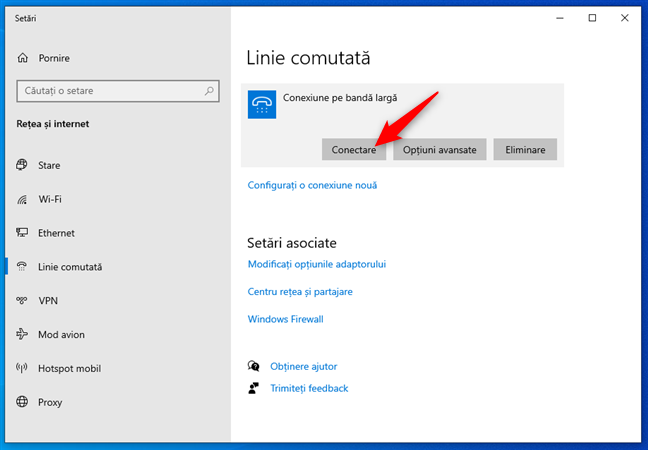Viewport: 648px width, 450px height.
Task: Open Opțiuni avansate for the connection
Action: tap(440, 149)
